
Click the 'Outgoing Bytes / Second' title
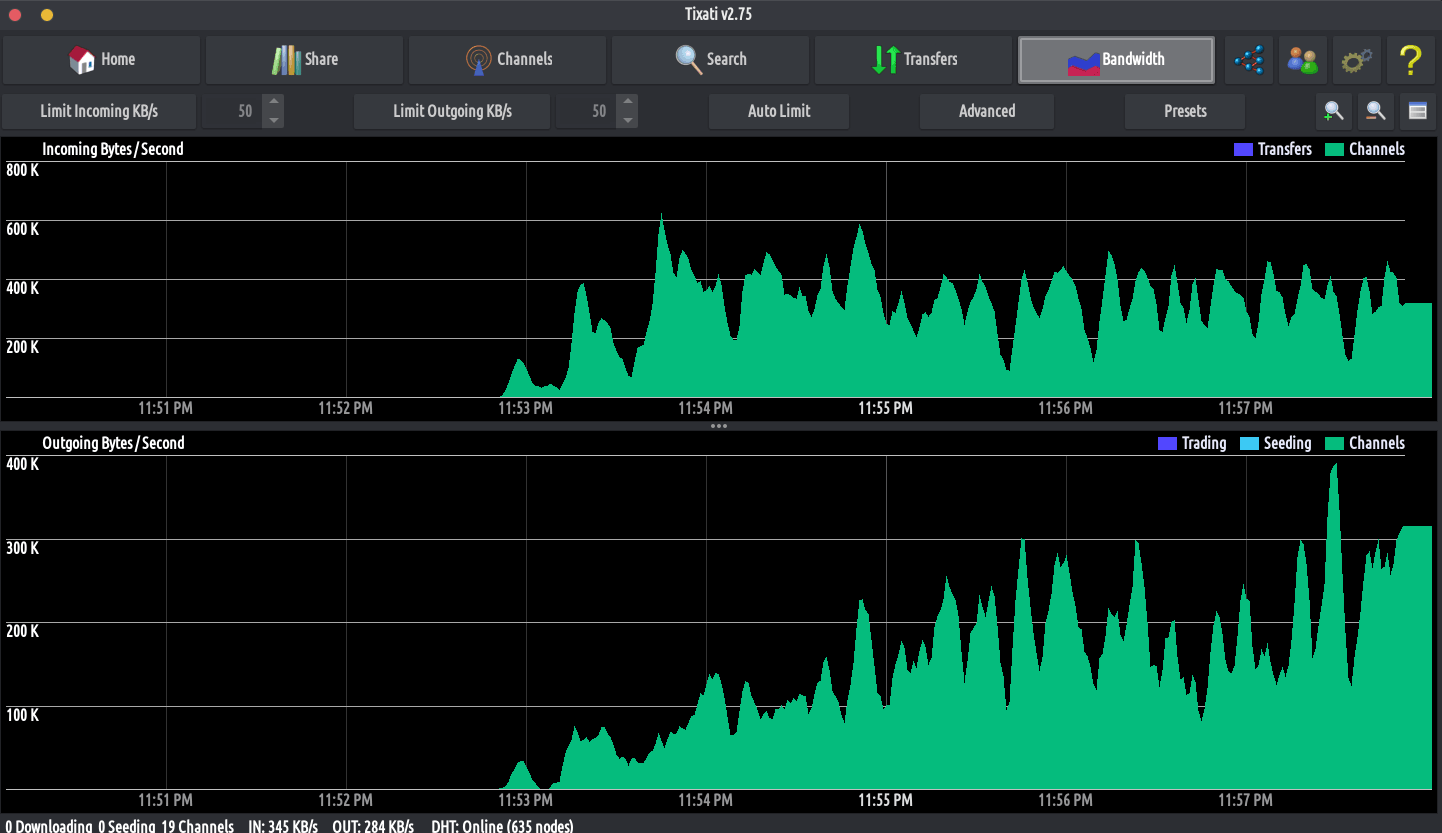(x=113, y=443)
